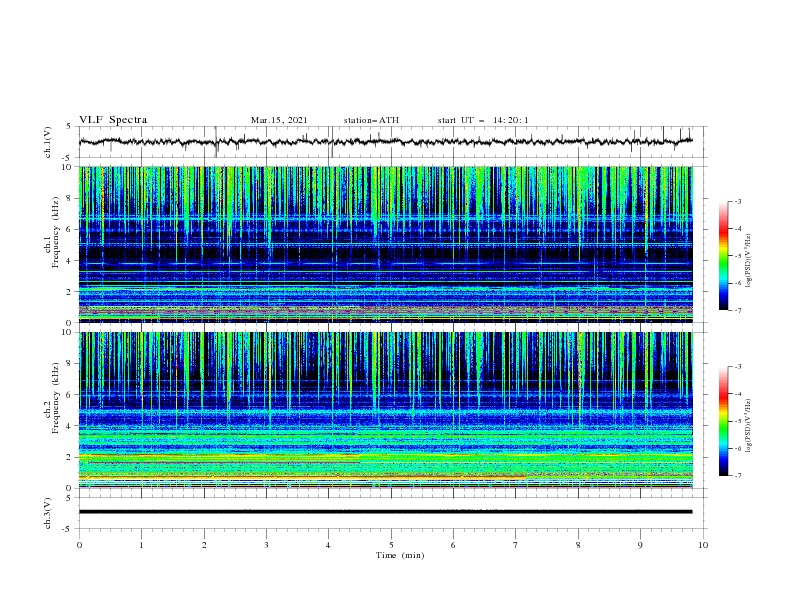Click the 'Time (min)' axis label
This screenshot has height=612, width=792.
pos(400,555)
